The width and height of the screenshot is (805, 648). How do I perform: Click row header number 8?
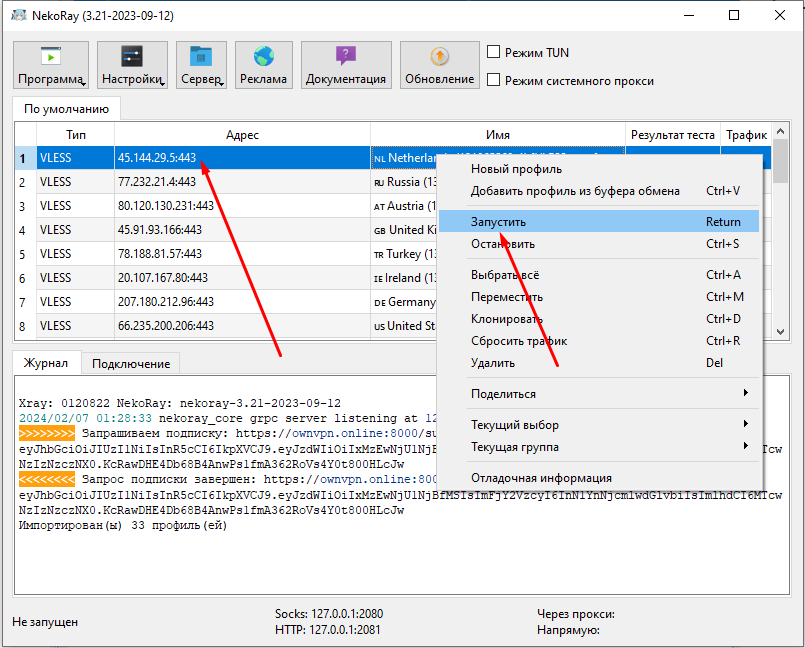point(25,326)
